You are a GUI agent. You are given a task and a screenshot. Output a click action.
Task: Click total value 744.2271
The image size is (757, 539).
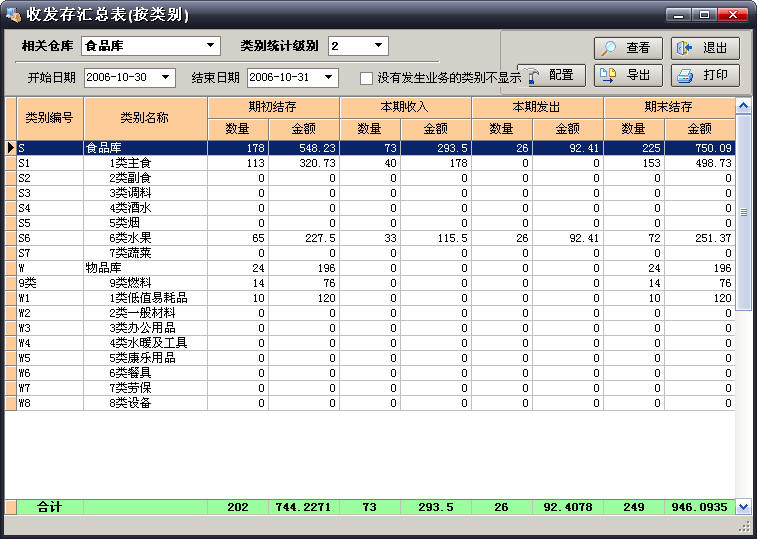(x=304, y=507)
